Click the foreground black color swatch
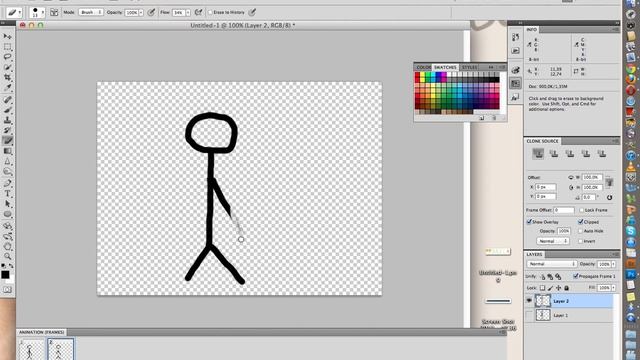Screen dimensions: 640x360 pos(5,275)
